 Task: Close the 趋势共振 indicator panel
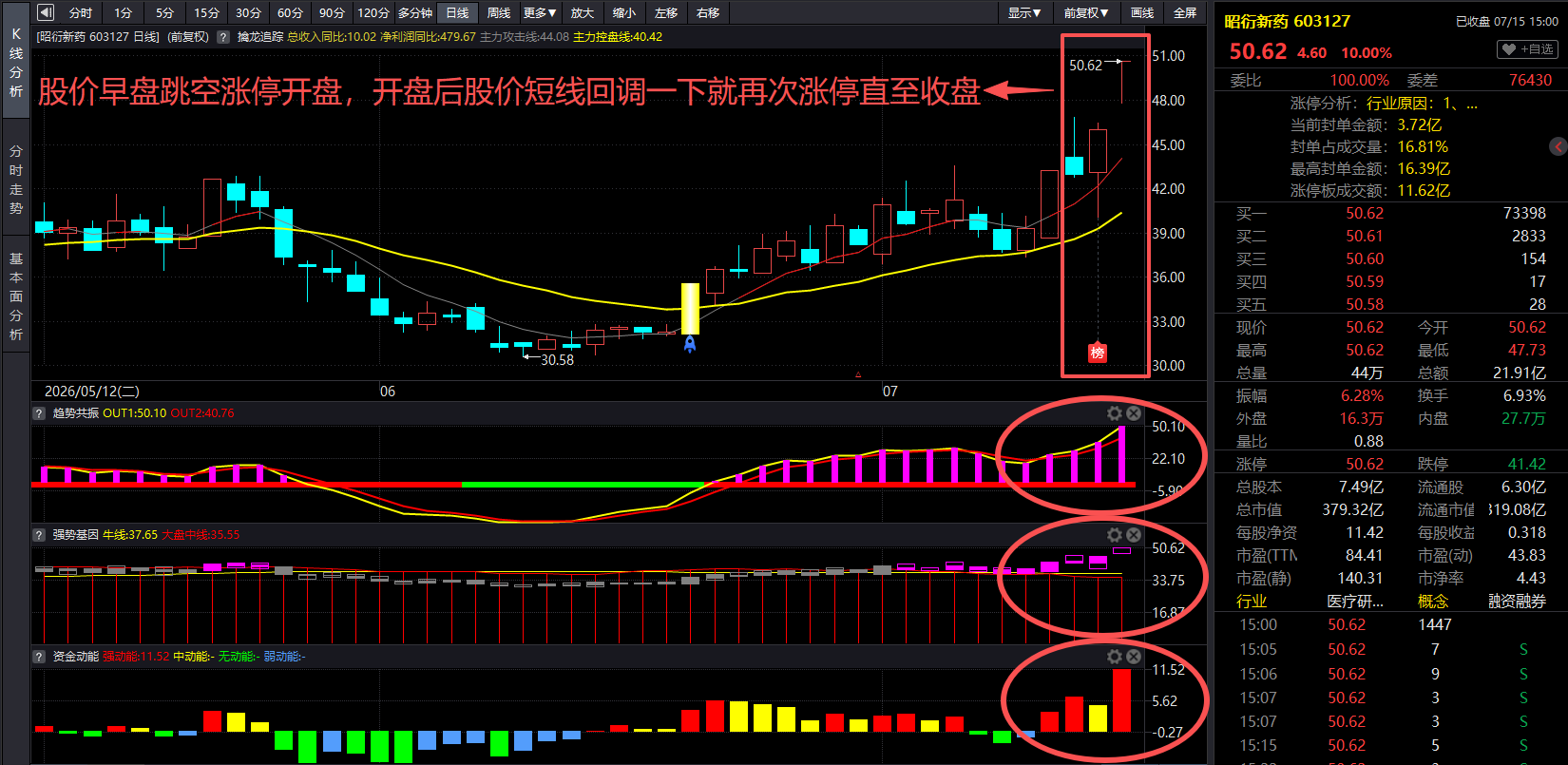[x=1134, y=413]
